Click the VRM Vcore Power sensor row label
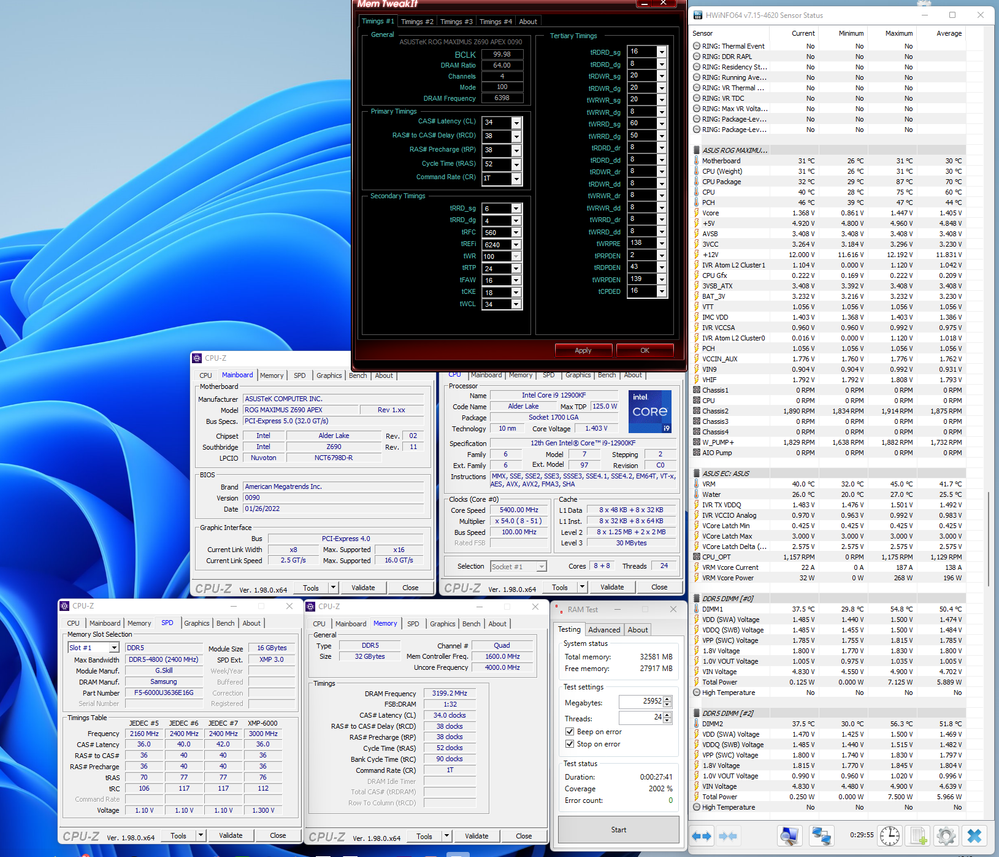This screenshot has width=999, height=857. [x=728, y=578]
